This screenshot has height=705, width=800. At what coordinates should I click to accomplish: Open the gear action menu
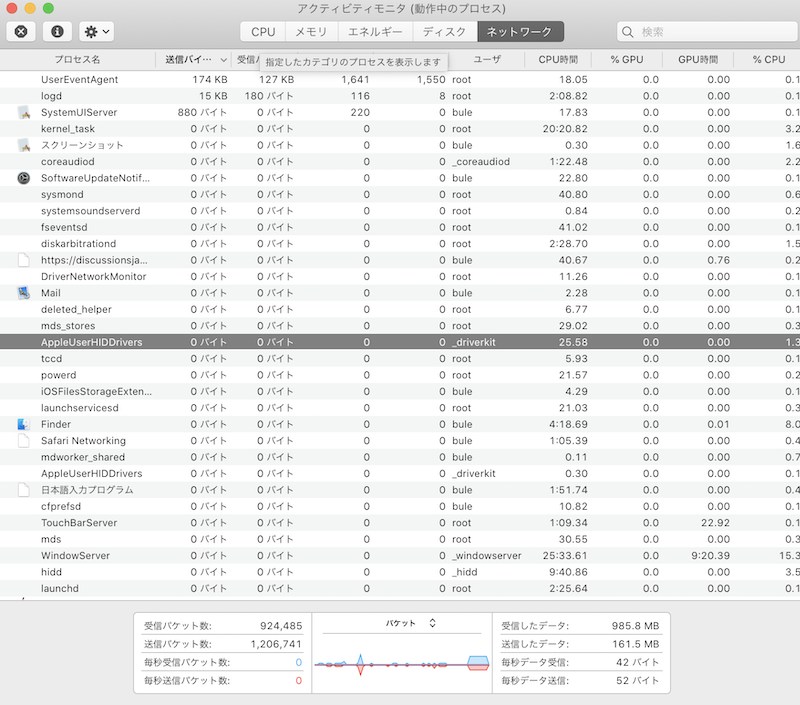click(96, 32)
